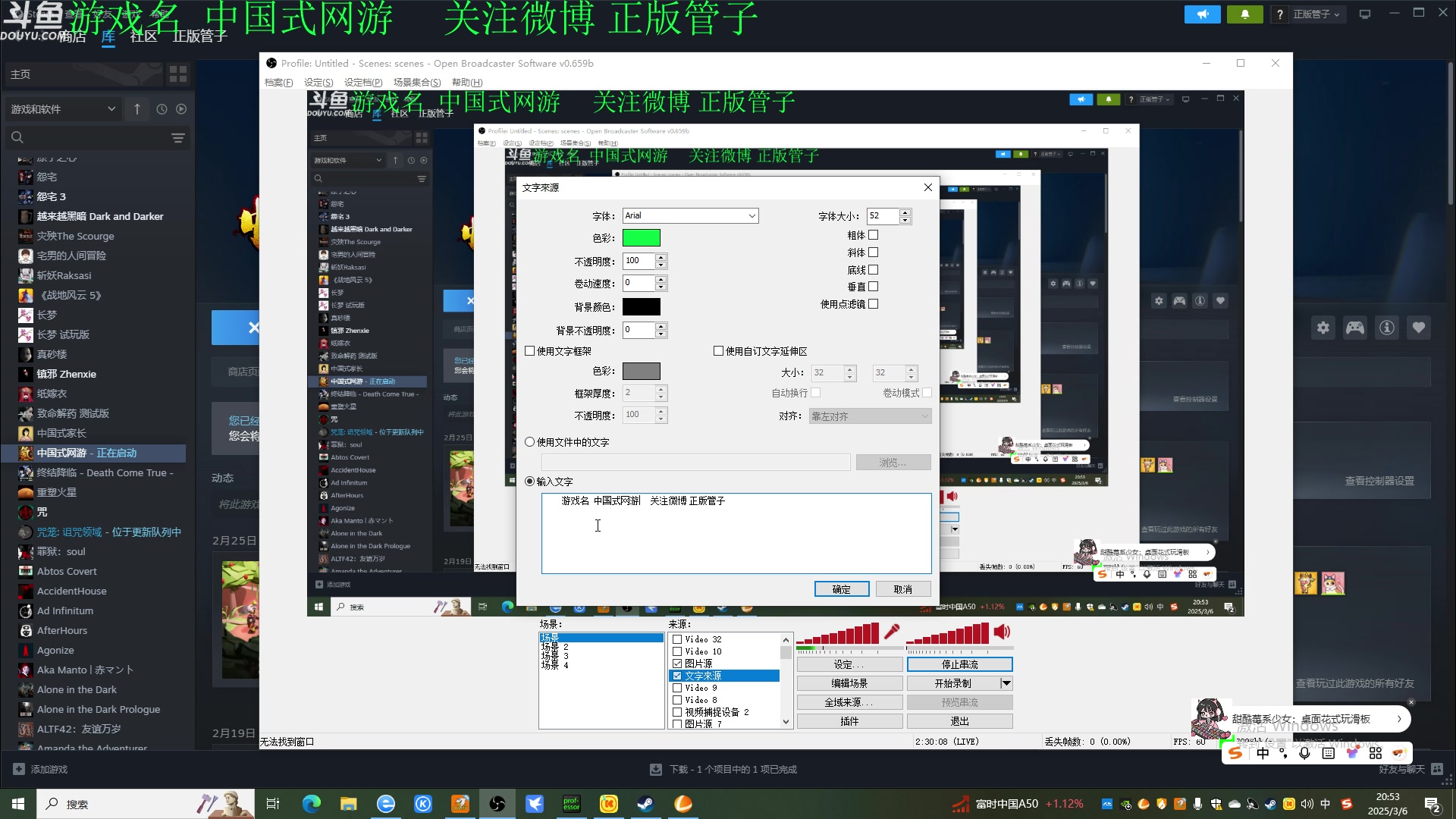This screenshot has width=1456, height=819.
Task: Click the 停止串流 button in OBS
Action: pos(960,664)
